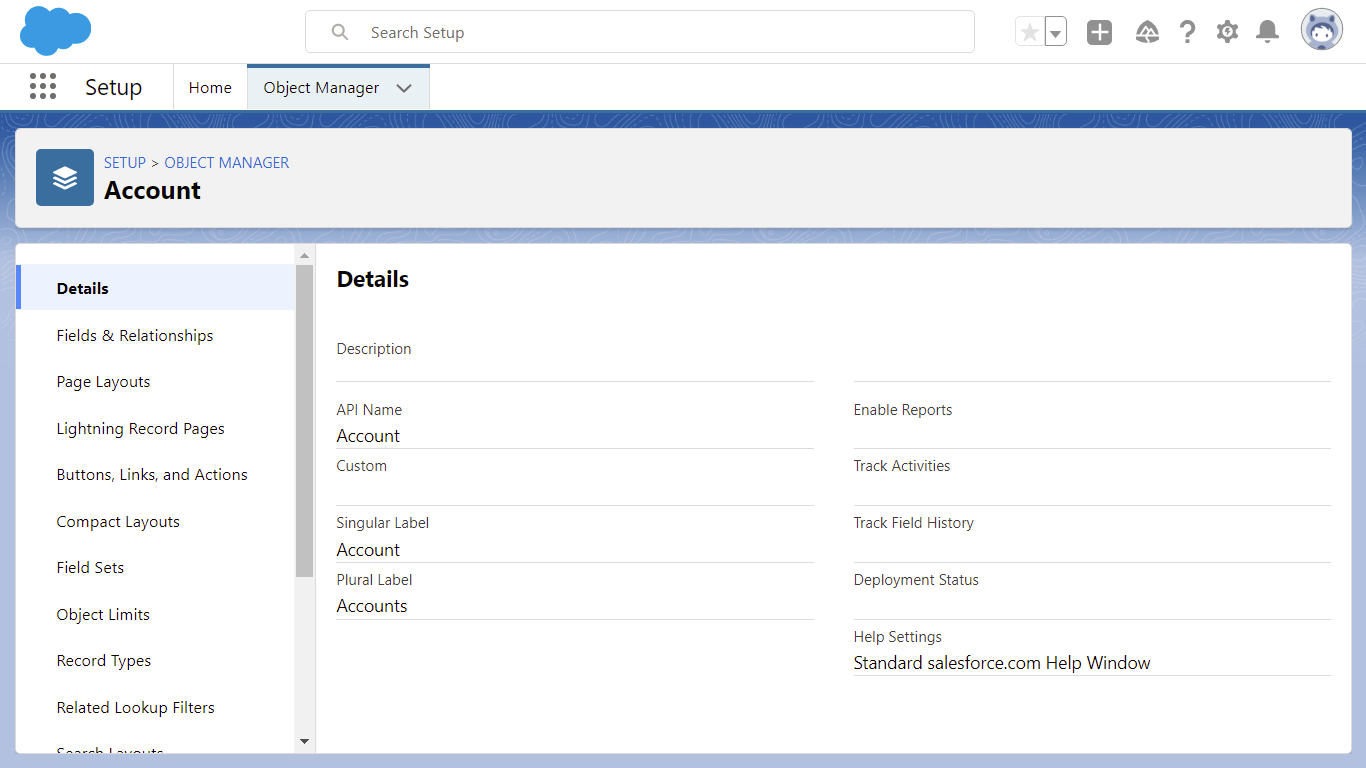Image resolution: width=1366 pixels, height=768 pixels.
Task: Click the Custom field label
Action: [362, 466]
